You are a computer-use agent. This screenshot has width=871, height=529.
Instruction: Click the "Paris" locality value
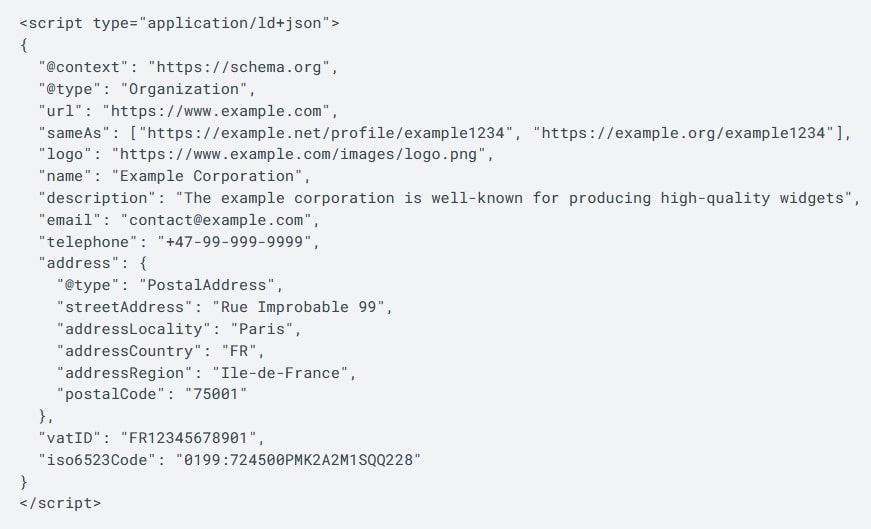(x=267, y=329)
